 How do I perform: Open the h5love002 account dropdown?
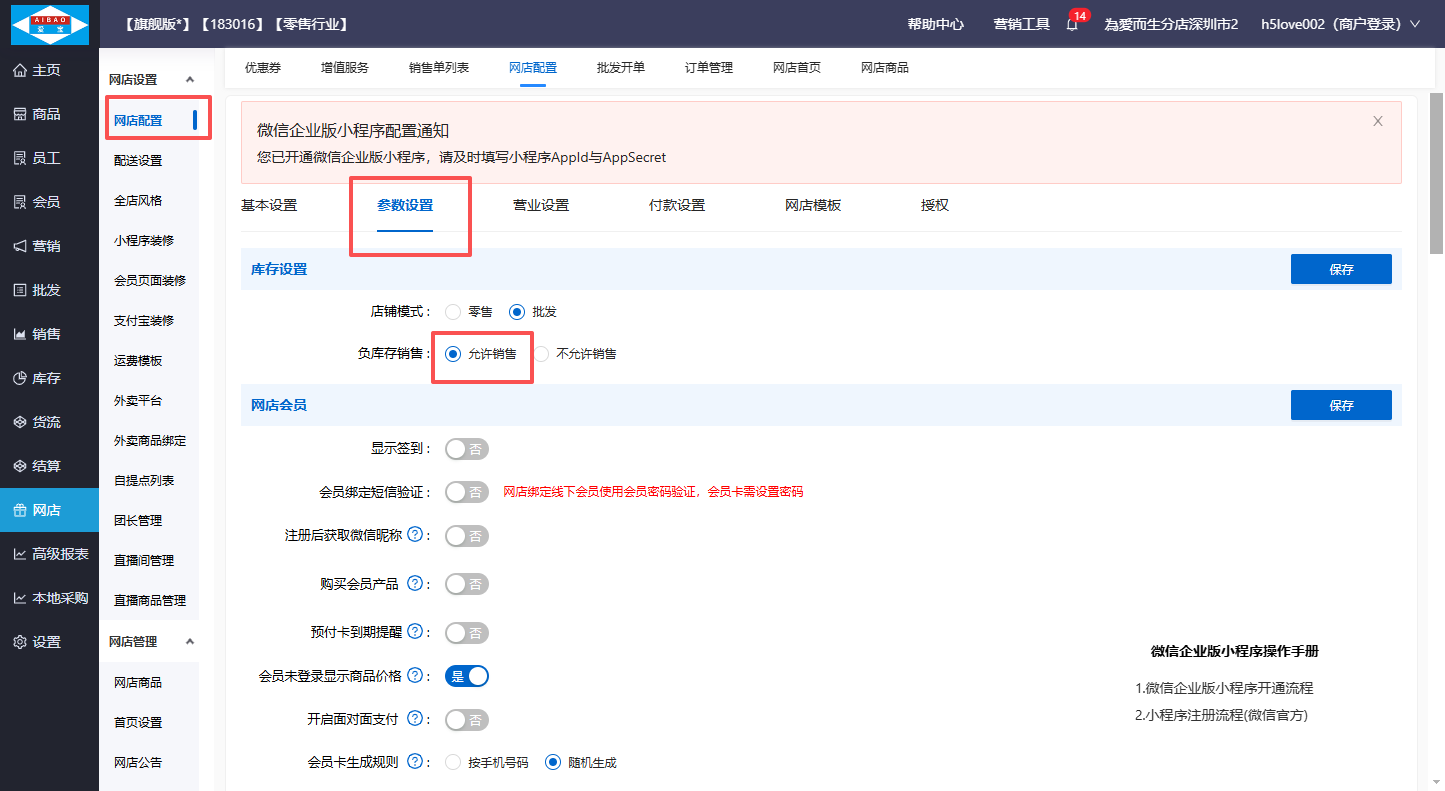pos(1340,24)
